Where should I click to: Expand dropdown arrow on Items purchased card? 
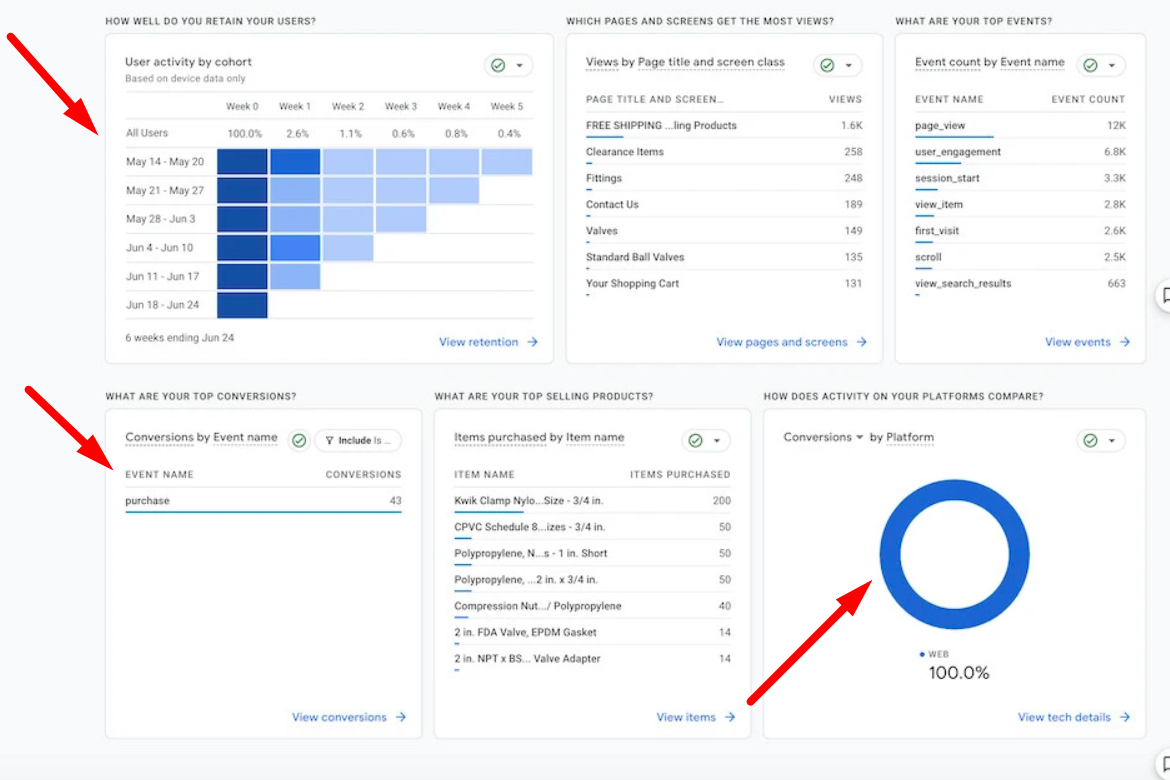click(718, 441)
